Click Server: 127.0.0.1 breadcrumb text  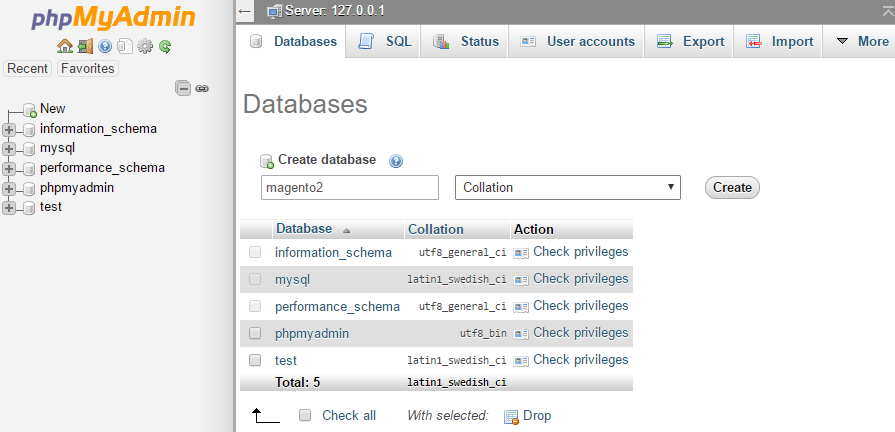tap(335, 11)
